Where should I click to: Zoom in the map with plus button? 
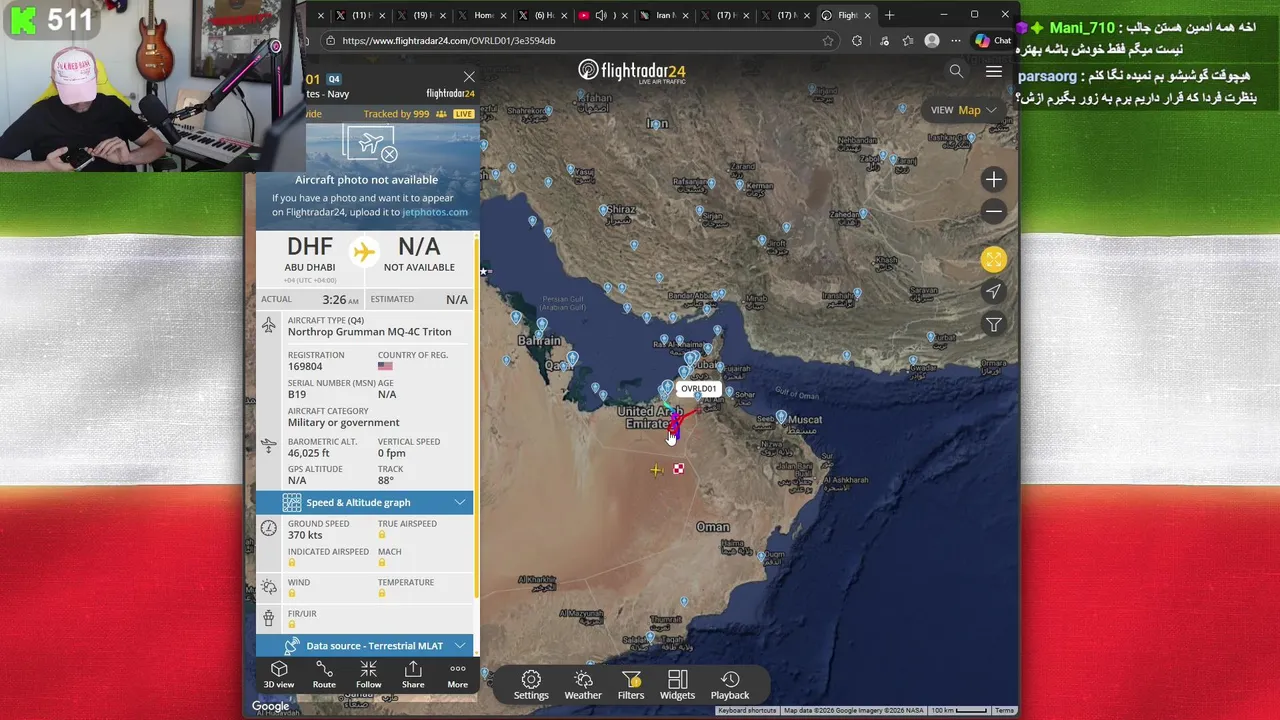pos(993,180)
